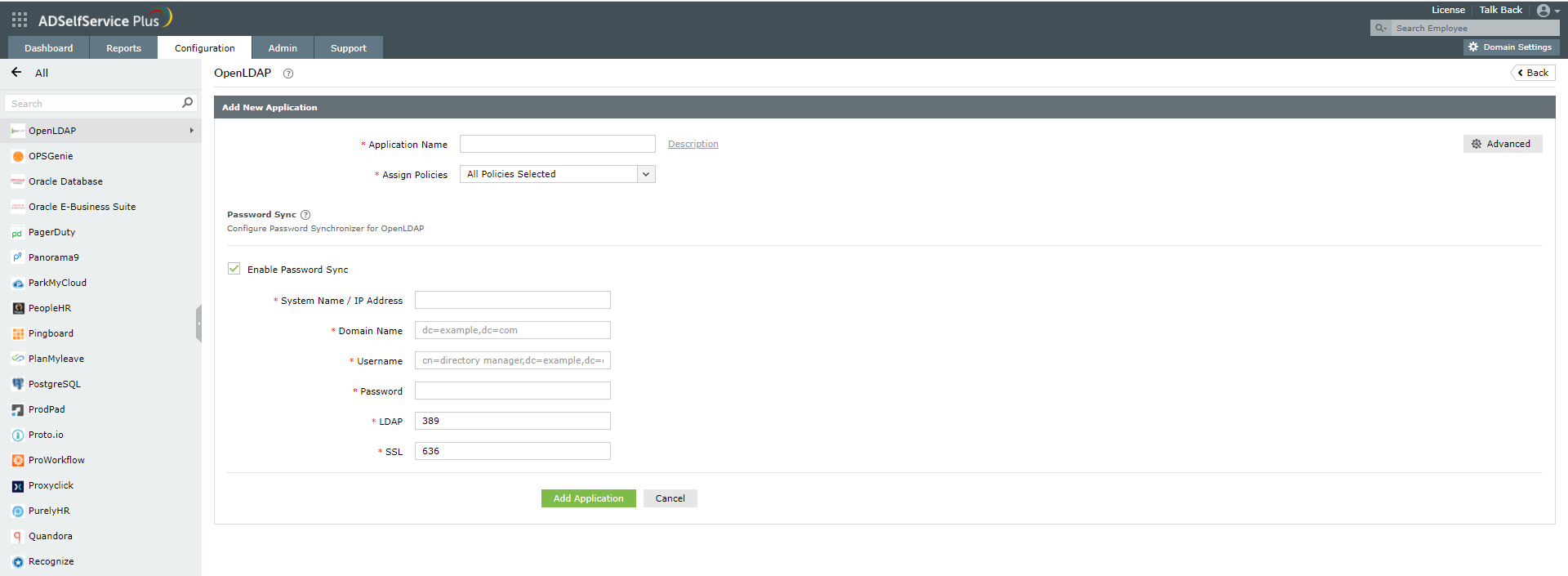Click the OpenLDAP help question icon

[288, 74]
